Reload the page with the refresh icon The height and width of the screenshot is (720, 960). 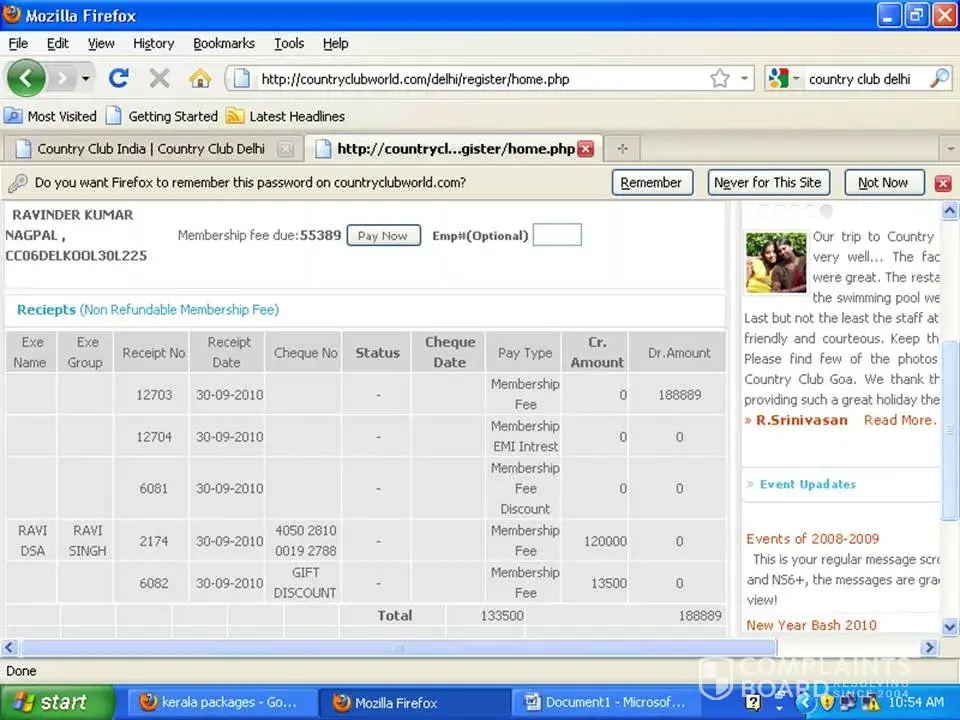(x=119, y=78)
